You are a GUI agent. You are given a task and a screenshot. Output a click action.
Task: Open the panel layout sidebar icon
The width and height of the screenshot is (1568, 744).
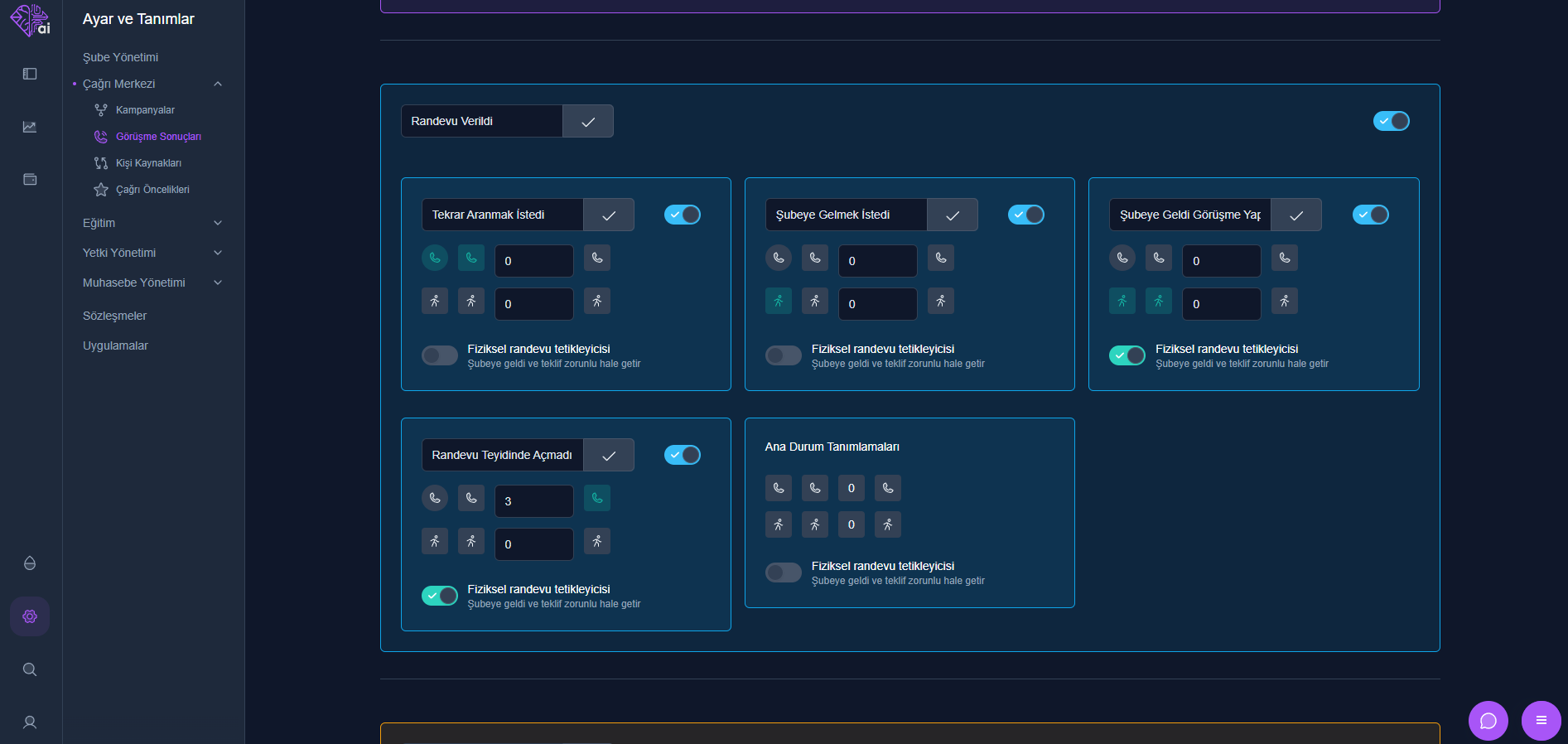(x=30, y=74)
